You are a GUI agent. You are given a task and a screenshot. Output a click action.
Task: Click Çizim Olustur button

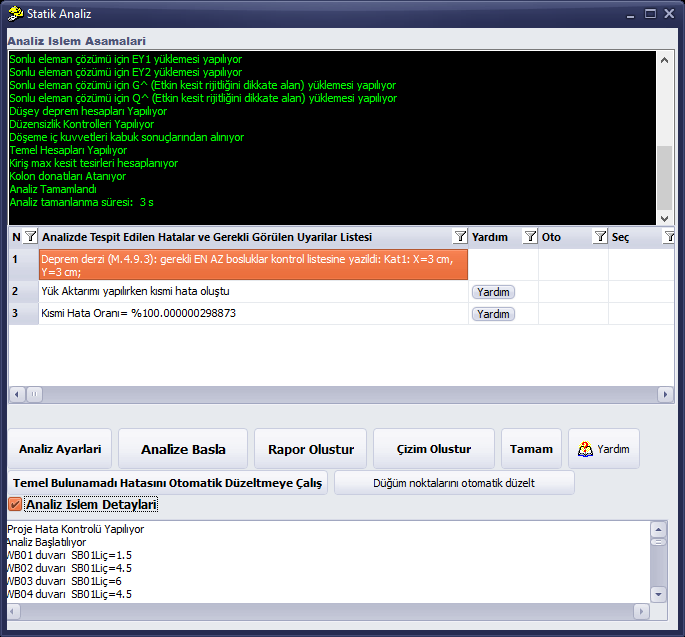coord(434,449)
